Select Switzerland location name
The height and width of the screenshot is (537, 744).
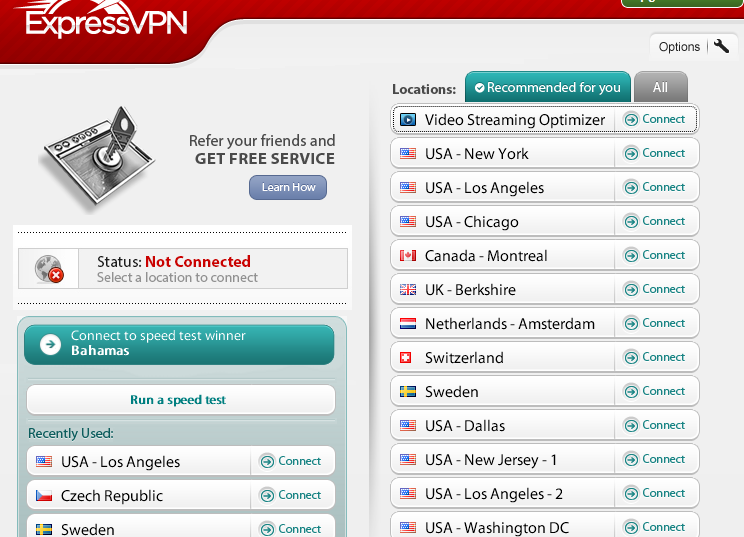click(464, 358)
